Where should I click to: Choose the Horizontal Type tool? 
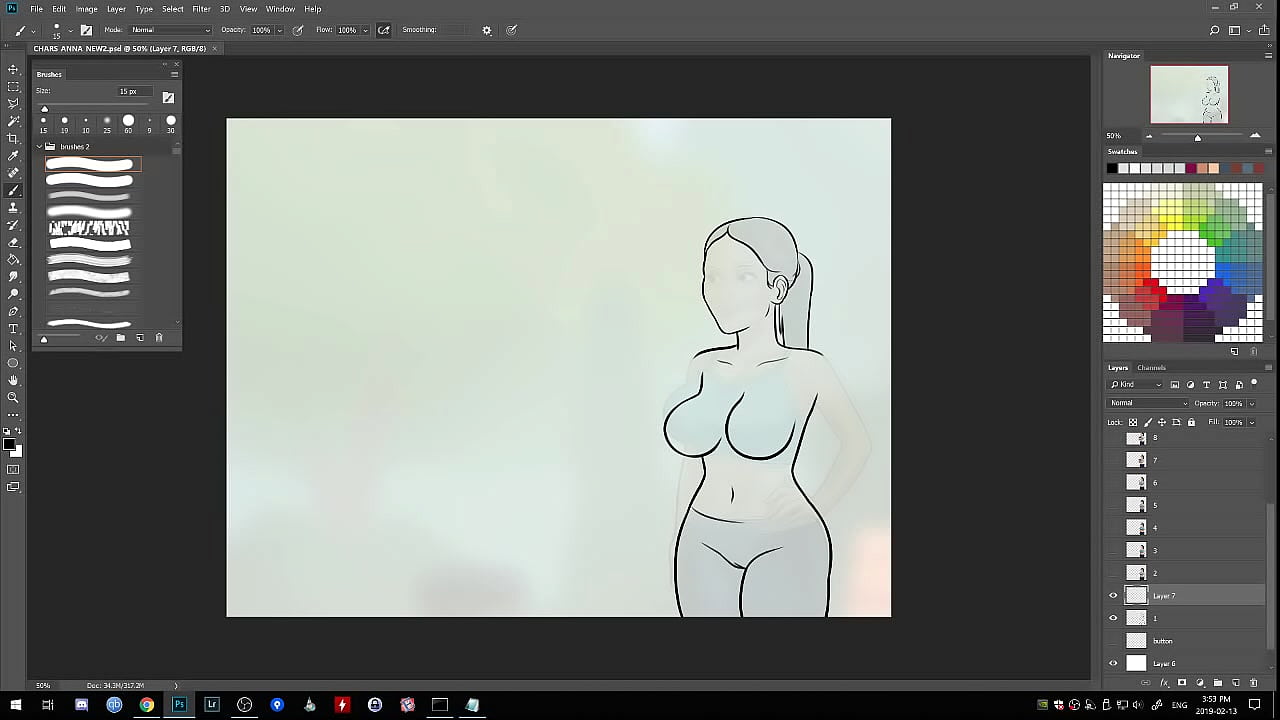[13, 328]
